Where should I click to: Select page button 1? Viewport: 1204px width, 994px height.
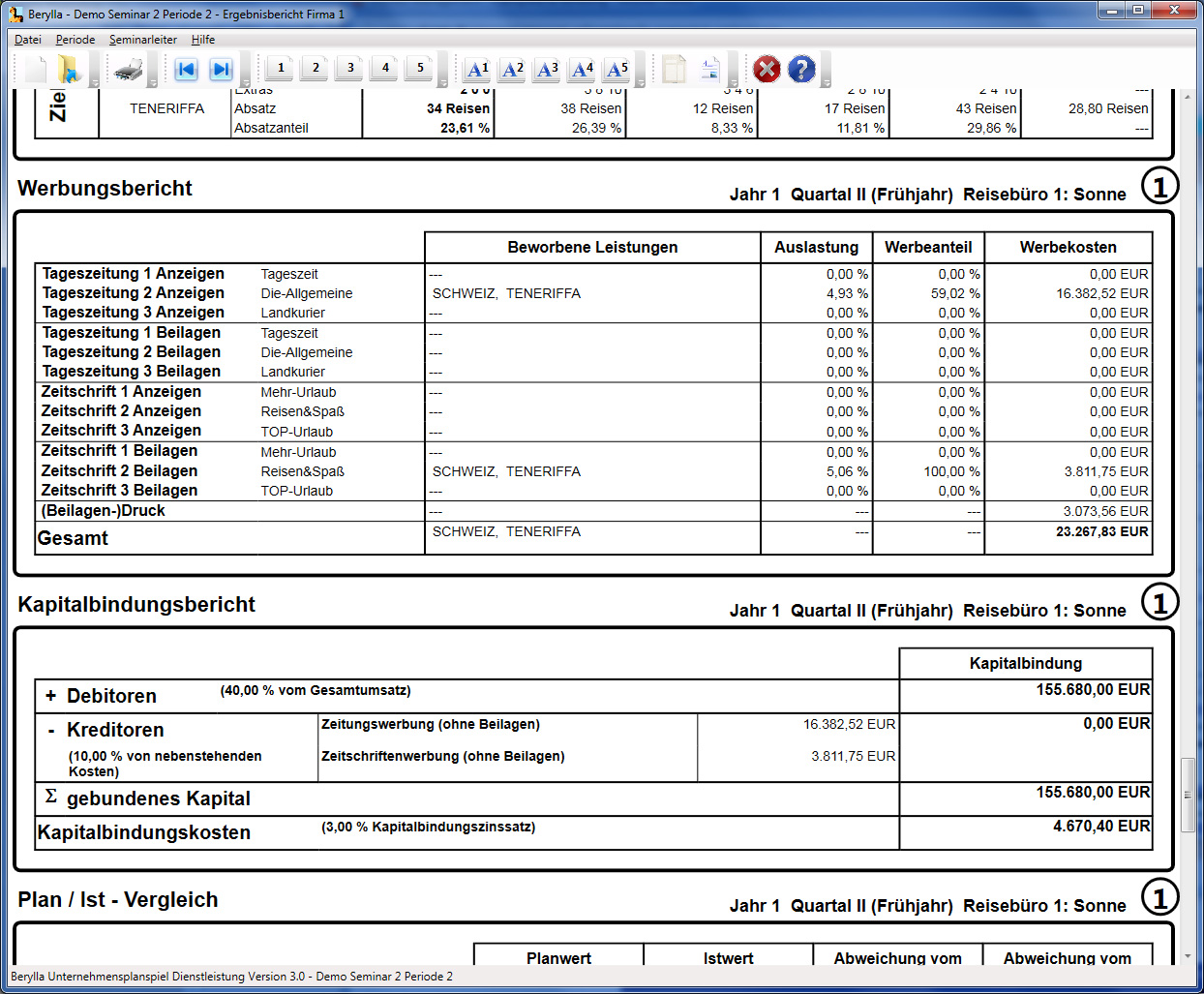(x=281, y=68)
